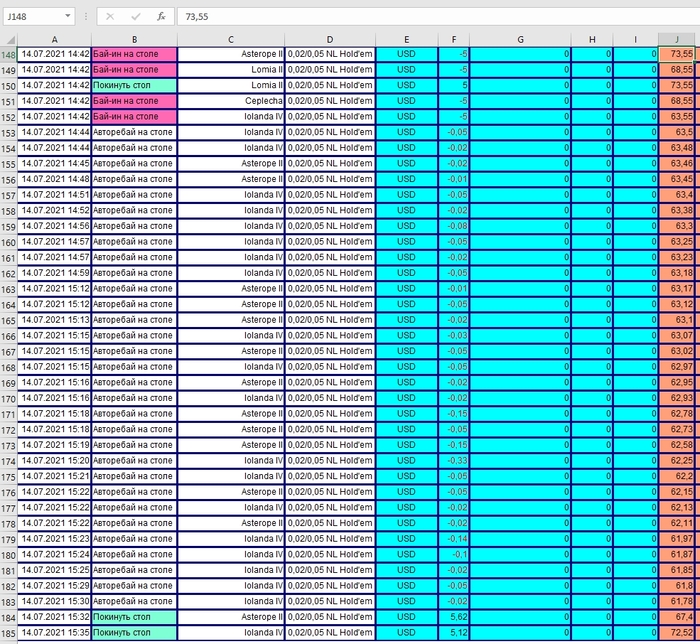The width and height of the screenshot is (700, 644).
Task: Select column J header
Action: click(676, 40)
